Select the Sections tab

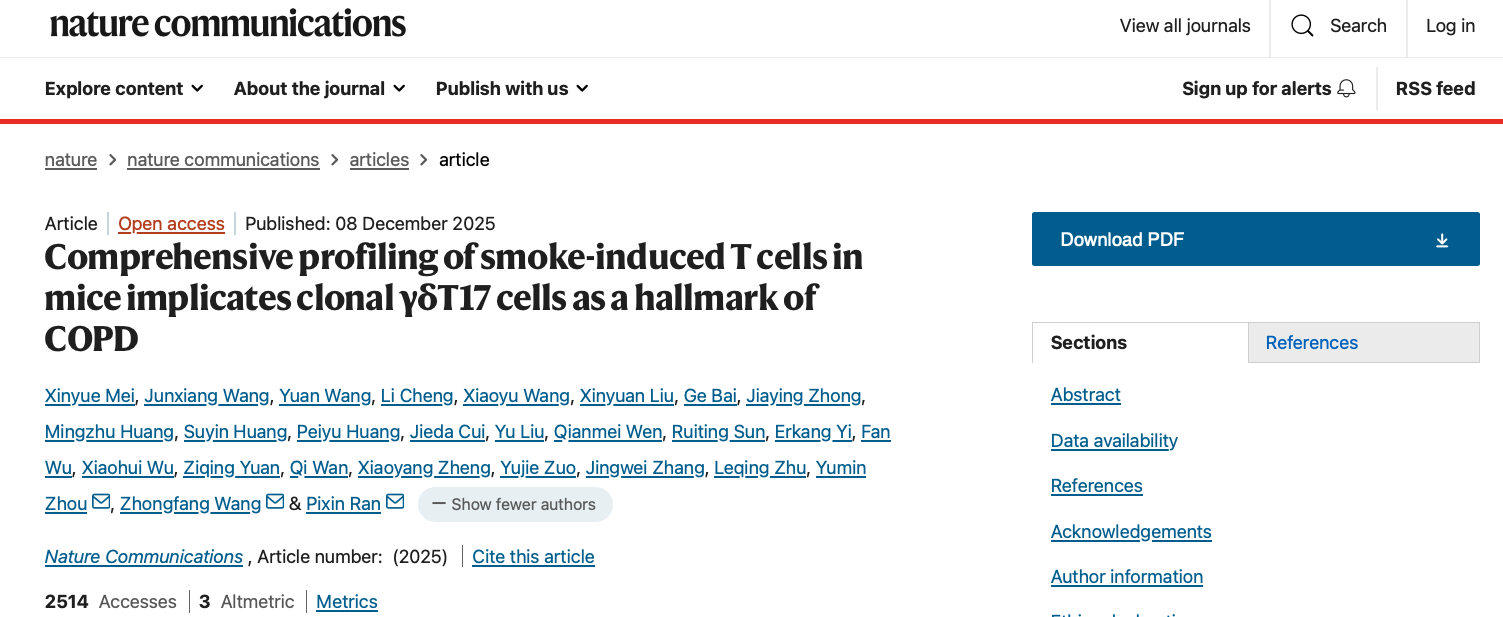click(x=1088, y=342)
